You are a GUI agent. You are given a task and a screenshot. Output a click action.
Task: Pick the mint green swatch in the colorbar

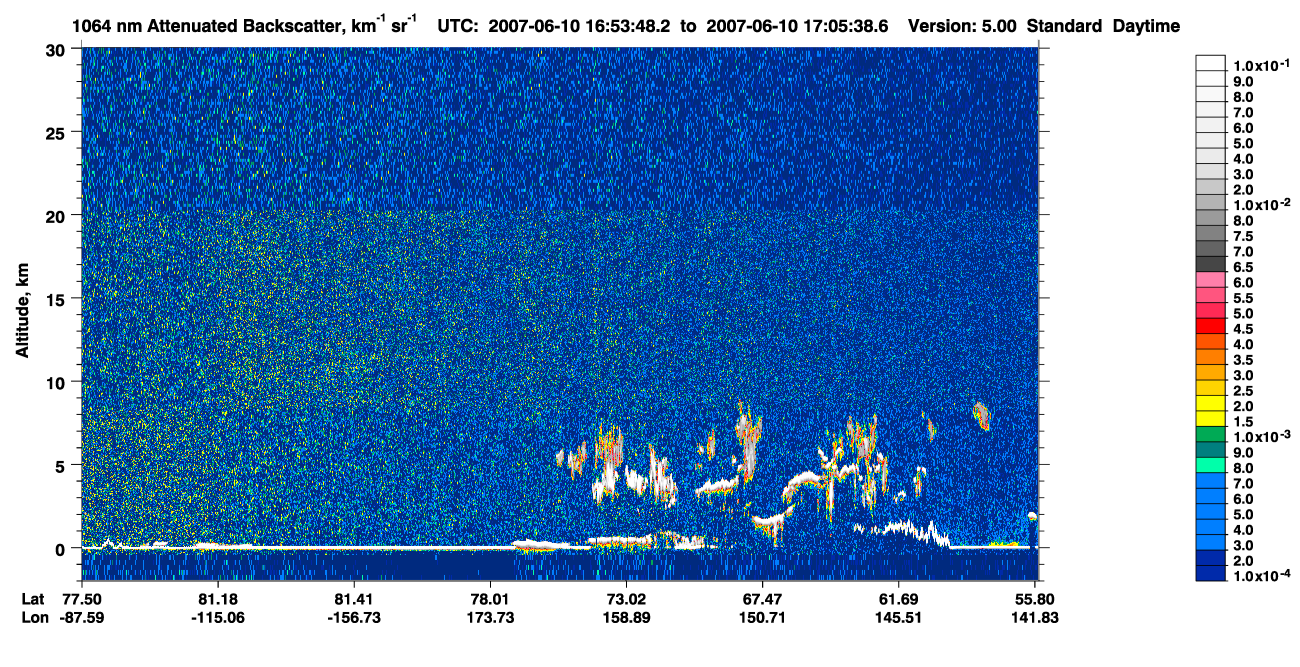1211,465
